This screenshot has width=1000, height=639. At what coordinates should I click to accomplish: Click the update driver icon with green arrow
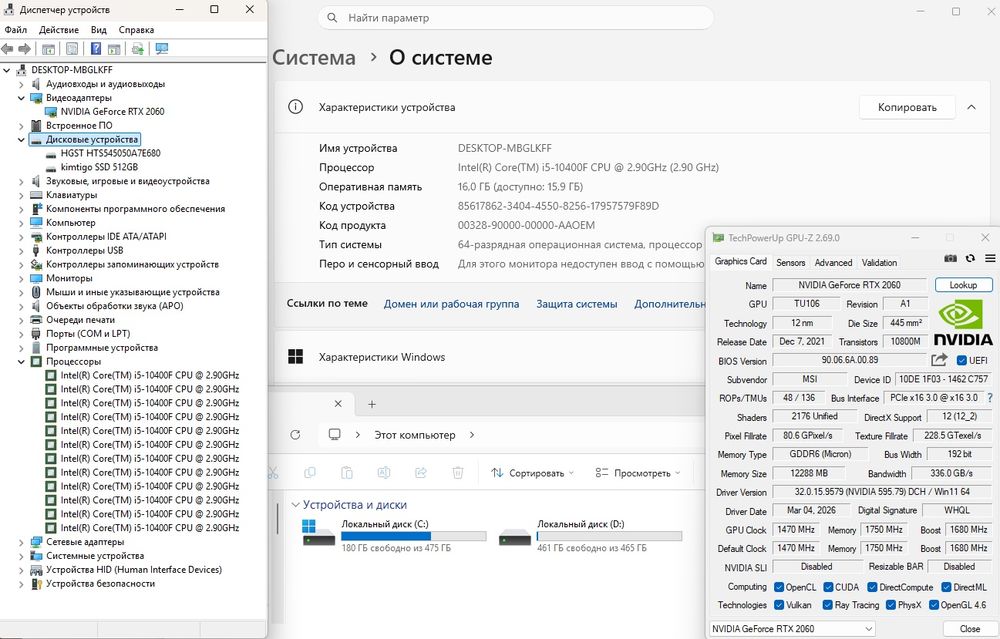[137, 48]
